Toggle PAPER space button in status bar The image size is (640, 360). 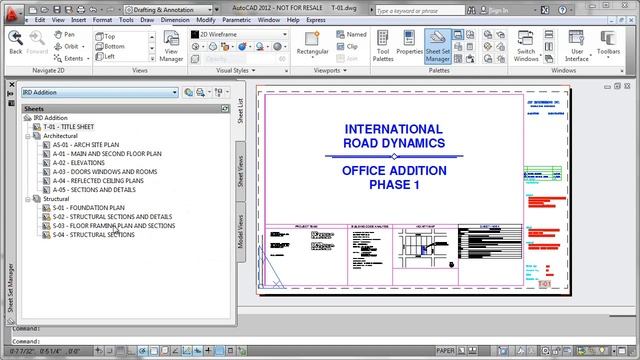[445, 351]
